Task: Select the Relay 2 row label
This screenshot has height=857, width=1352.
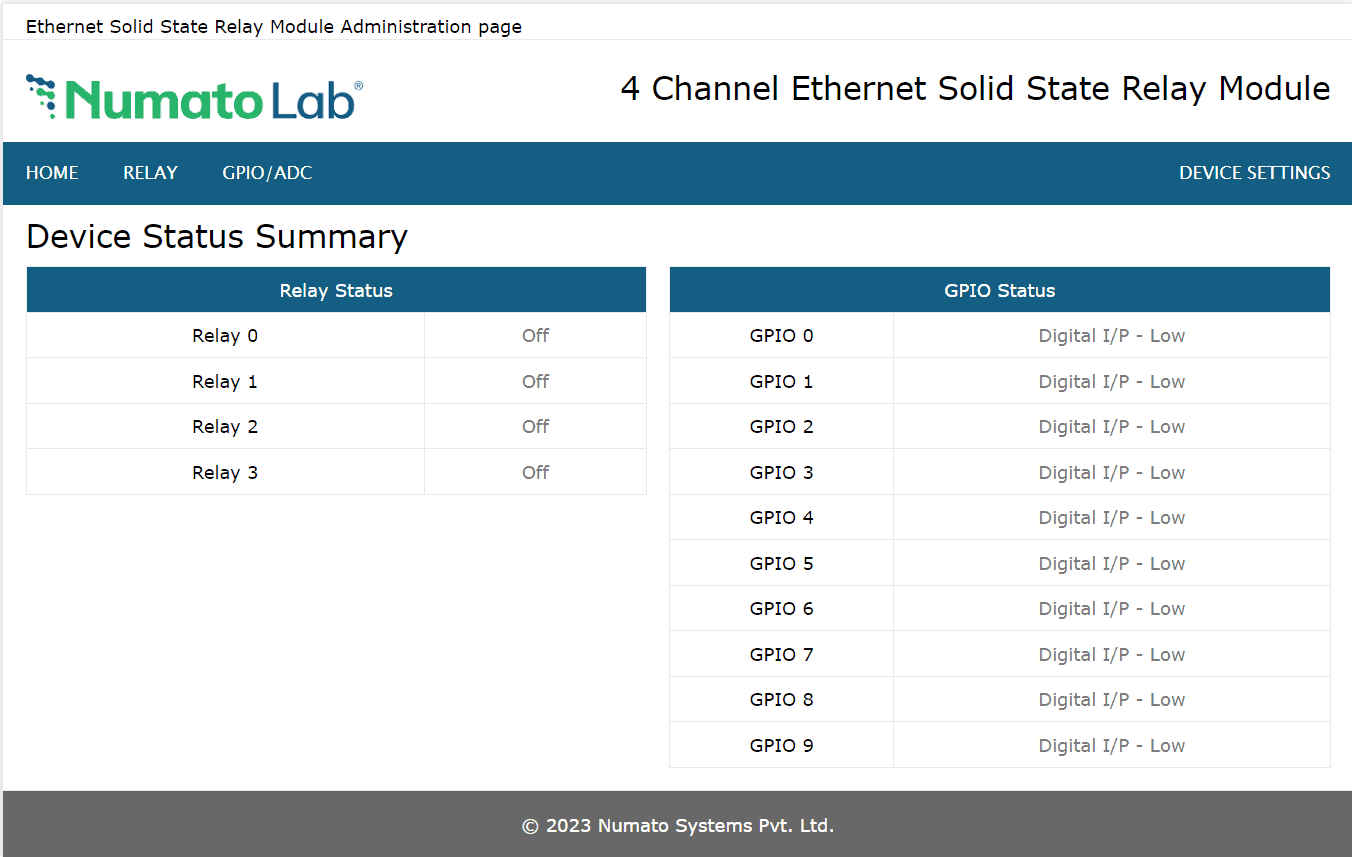Action: click(x=225, y=427)
